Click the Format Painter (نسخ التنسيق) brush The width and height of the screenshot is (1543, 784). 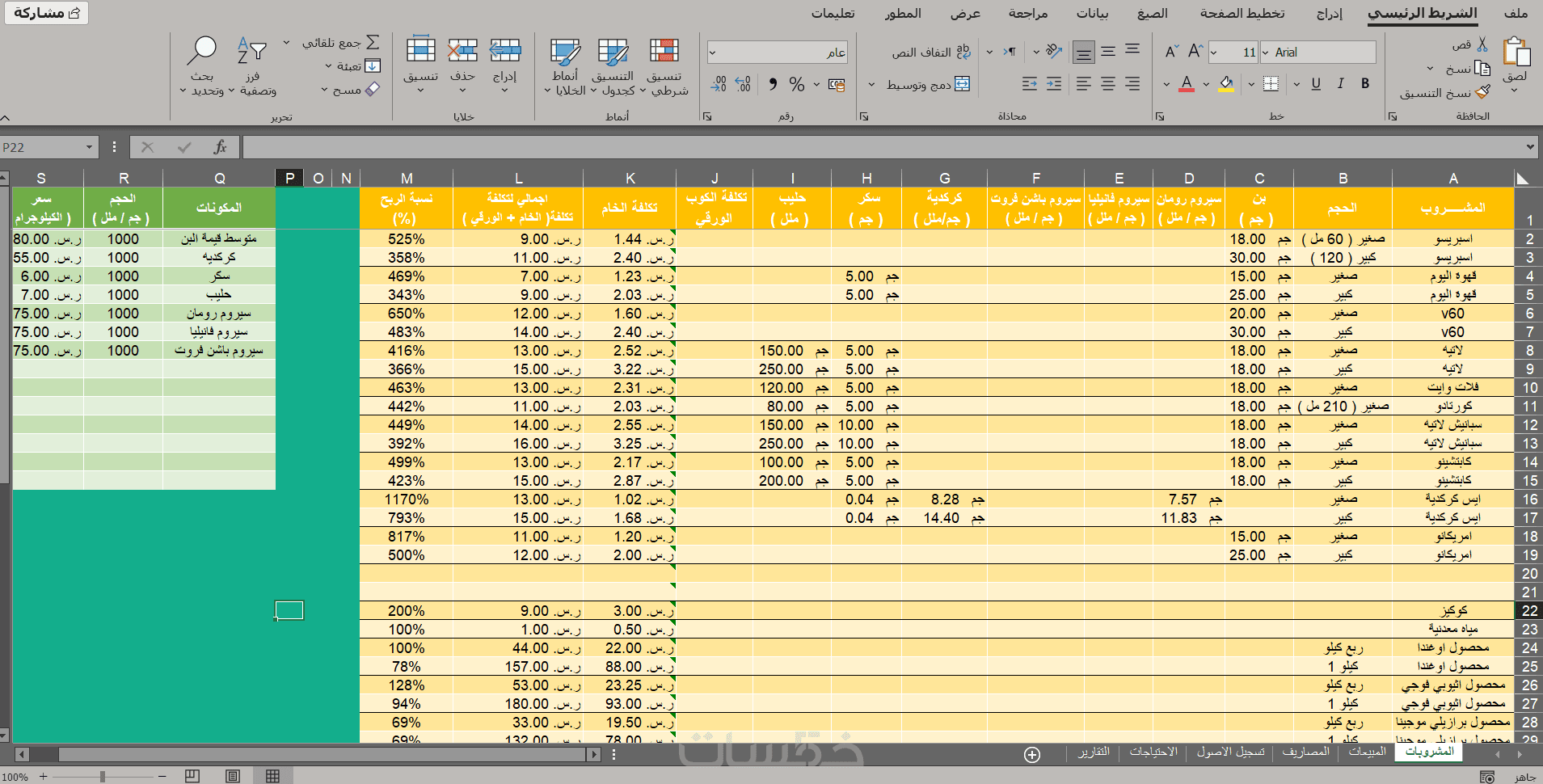point(1482,92)
